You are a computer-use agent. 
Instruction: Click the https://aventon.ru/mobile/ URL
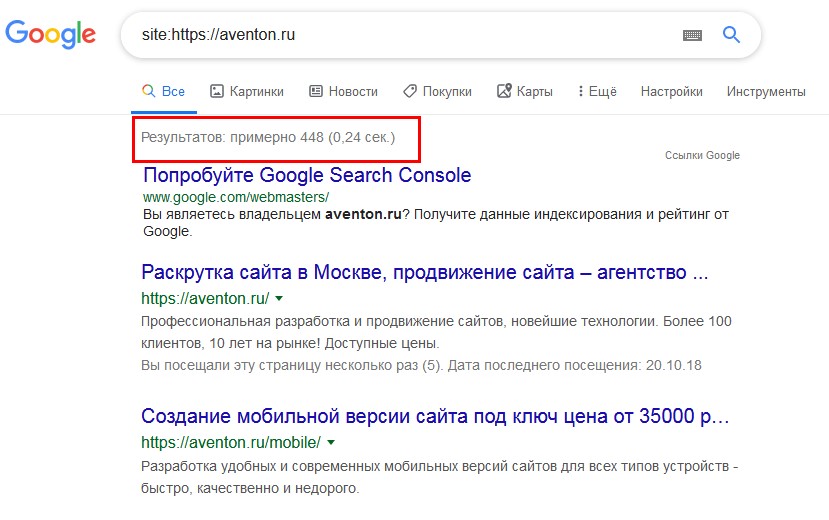coord(231,442)
